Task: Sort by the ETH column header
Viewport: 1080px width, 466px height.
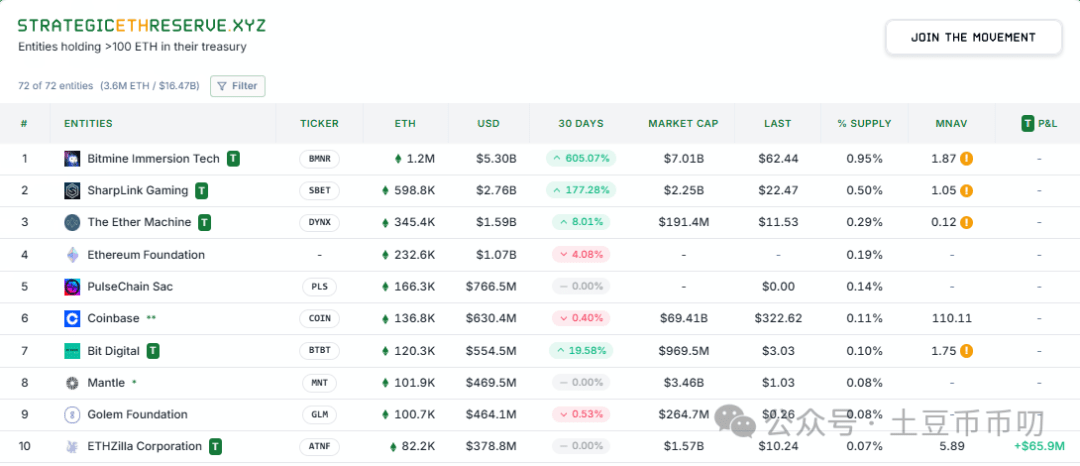Action: 405,124
